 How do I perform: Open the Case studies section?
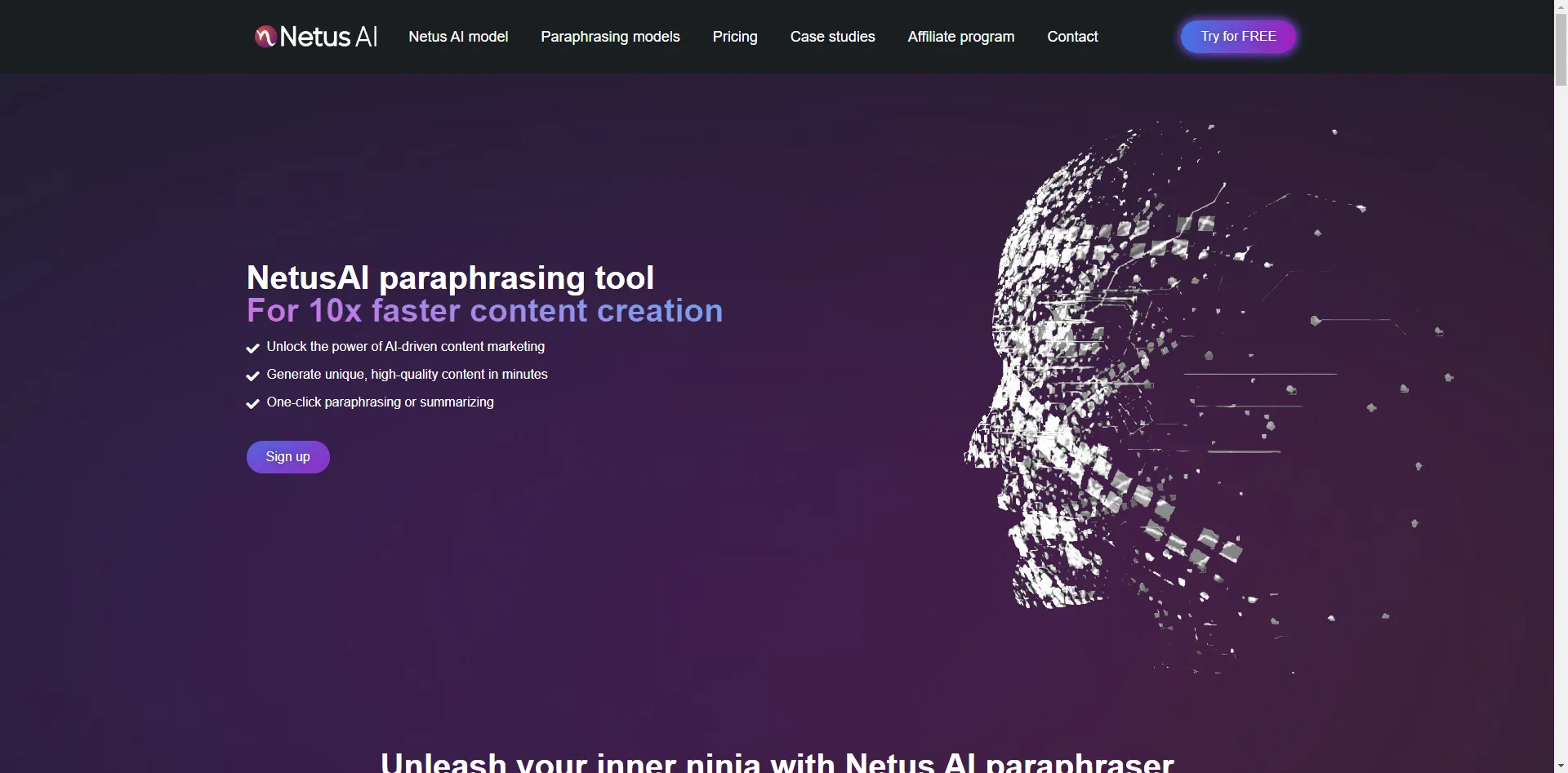click(831, 37)
